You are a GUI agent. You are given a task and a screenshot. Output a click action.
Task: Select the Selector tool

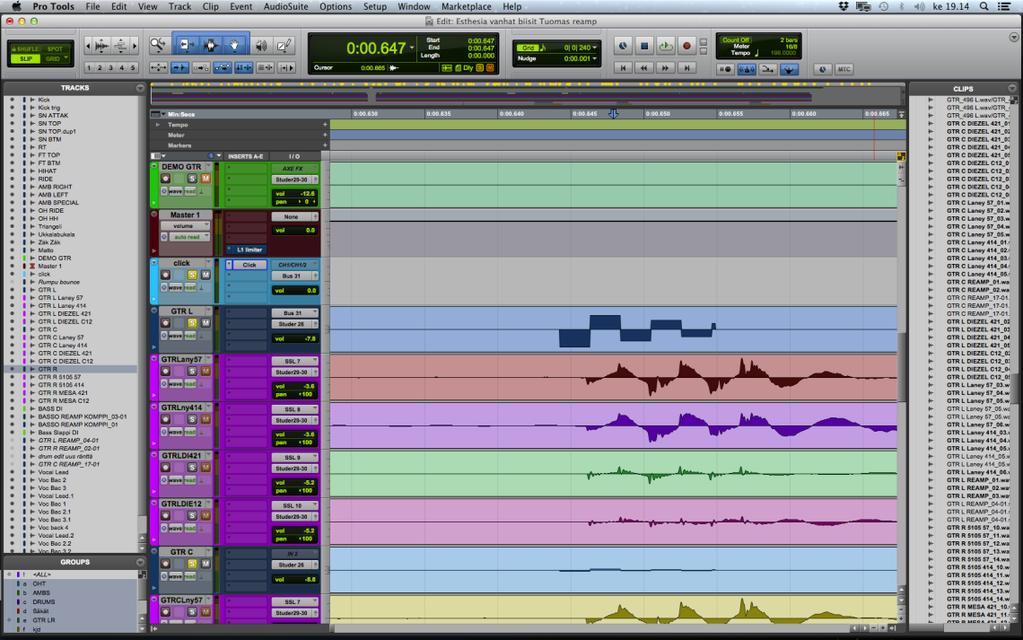coord(210,45)
